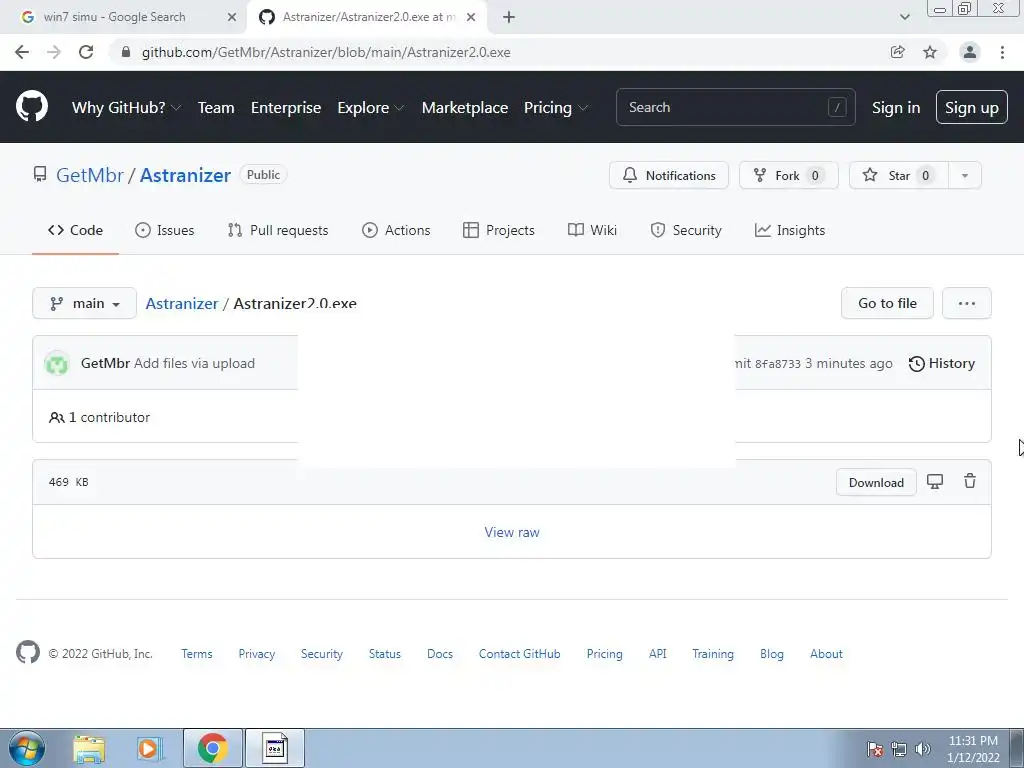Click the browser address bar URL

[326, 52]
